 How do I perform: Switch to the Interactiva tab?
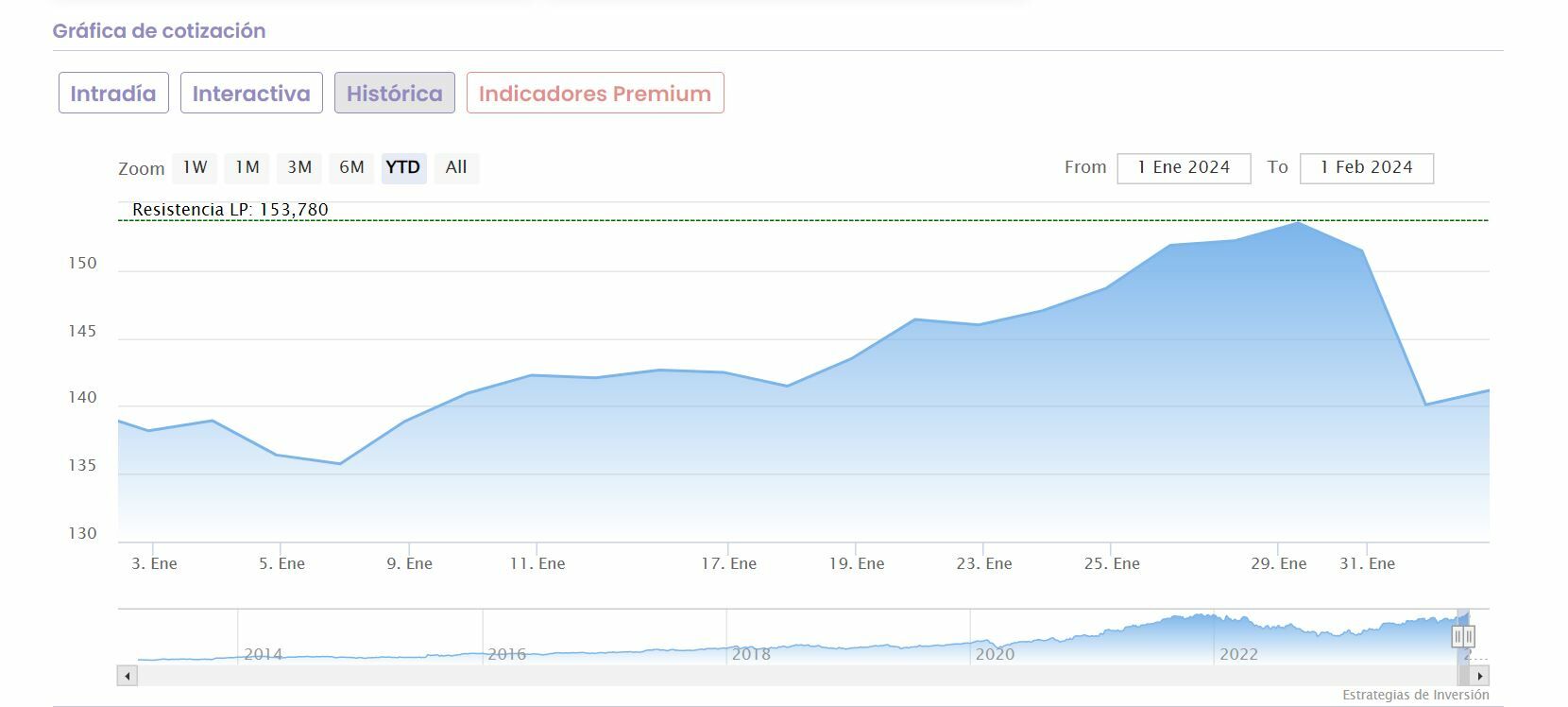(x=251, y=93)
